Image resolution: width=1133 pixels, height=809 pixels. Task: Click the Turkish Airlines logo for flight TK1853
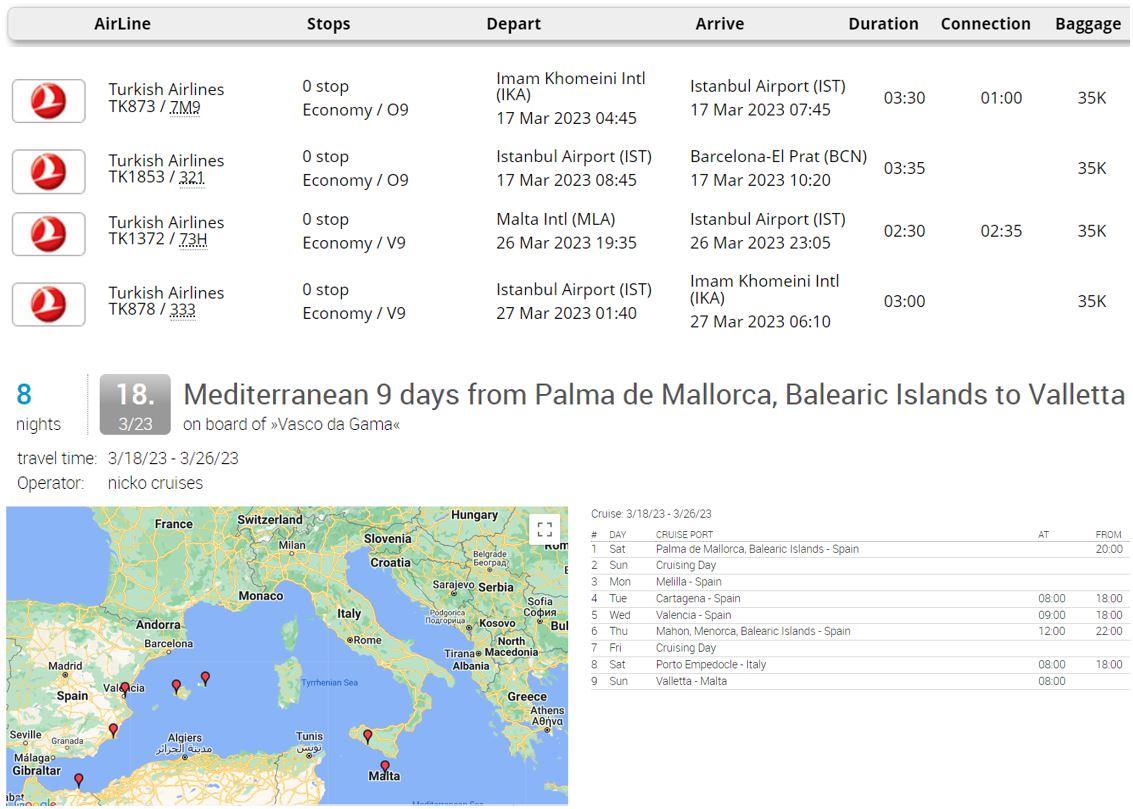tap(48, 171)
